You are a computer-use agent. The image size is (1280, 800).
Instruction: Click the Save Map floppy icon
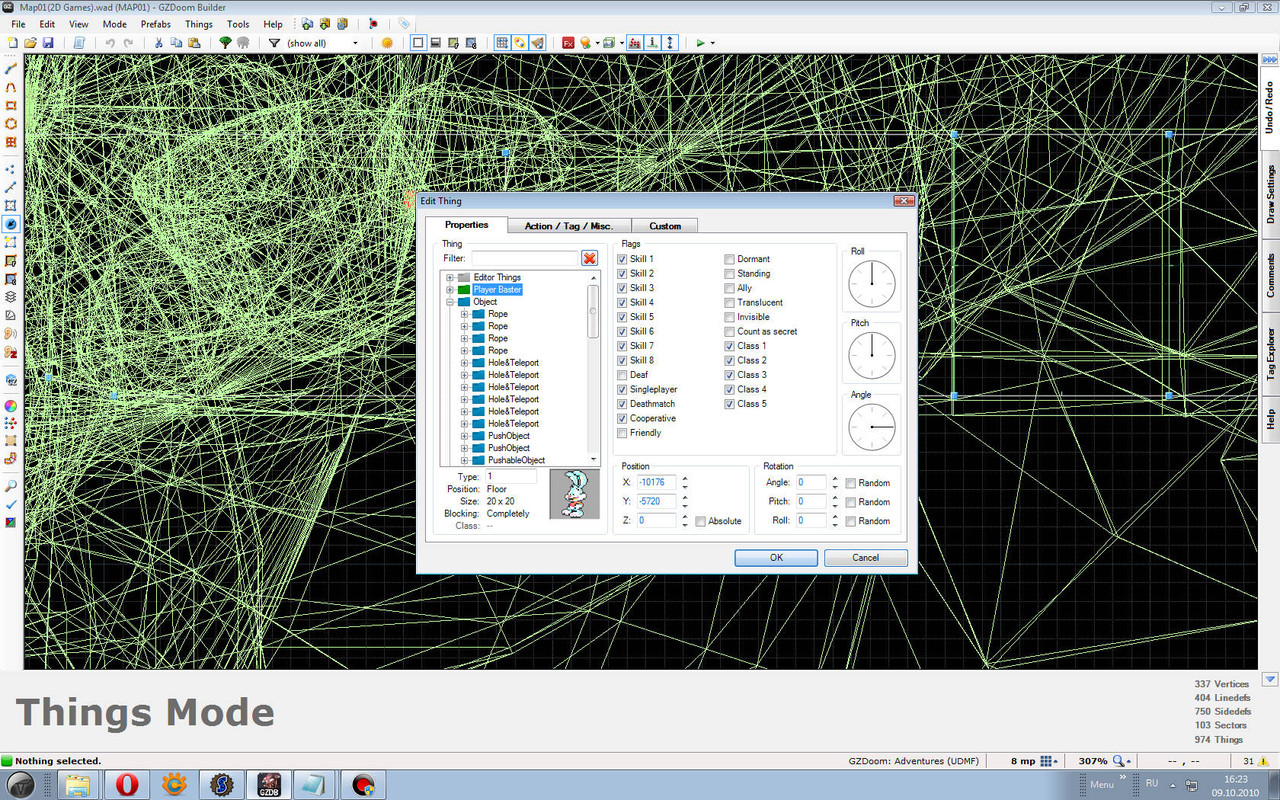[47, 43]
